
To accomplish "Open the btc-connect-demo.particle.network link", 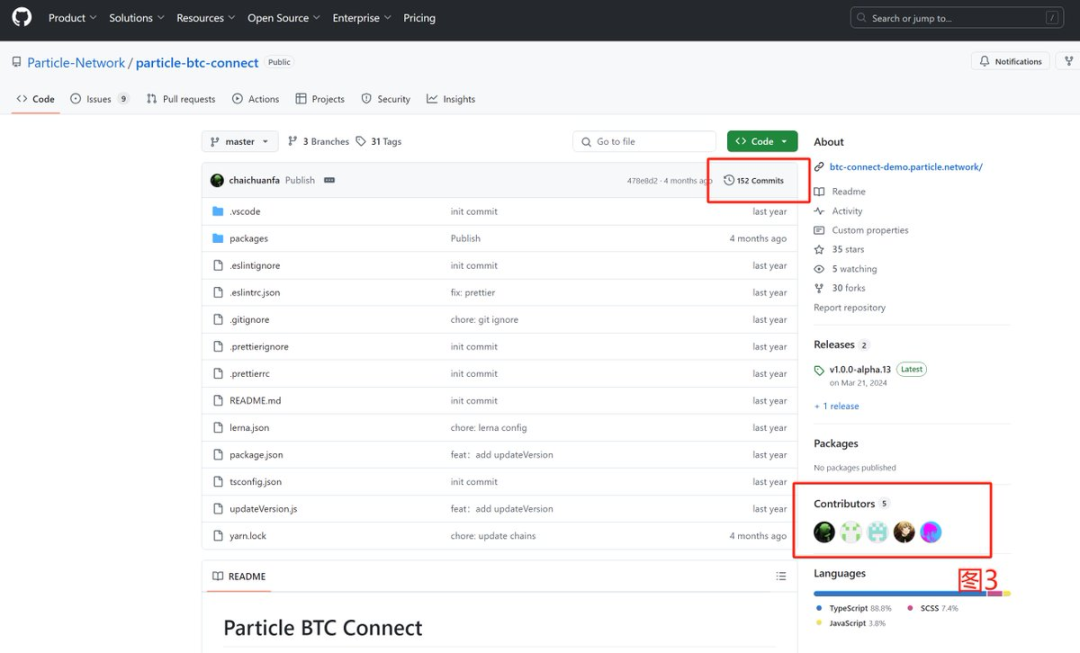I will (905, 167).
